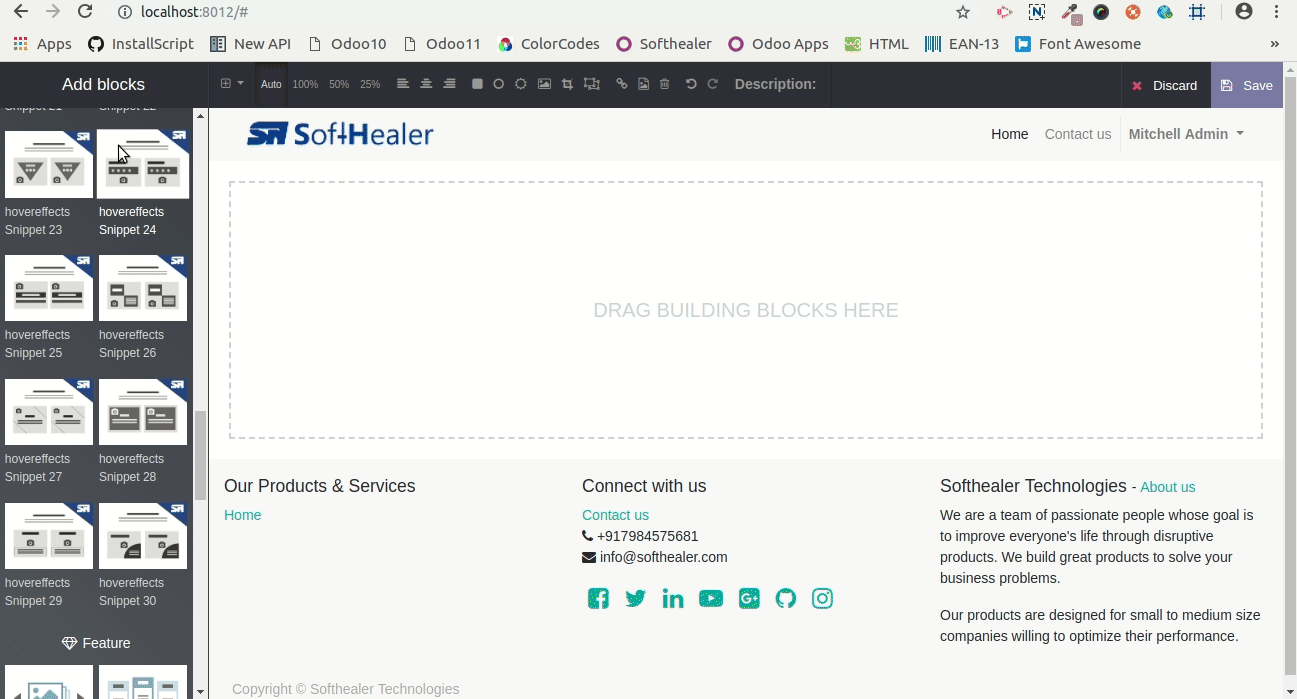The width and height of the screenshot is (1297, 699).
Task: Redo the last edit
Action: pyautogui.click(x=713, y=84)
